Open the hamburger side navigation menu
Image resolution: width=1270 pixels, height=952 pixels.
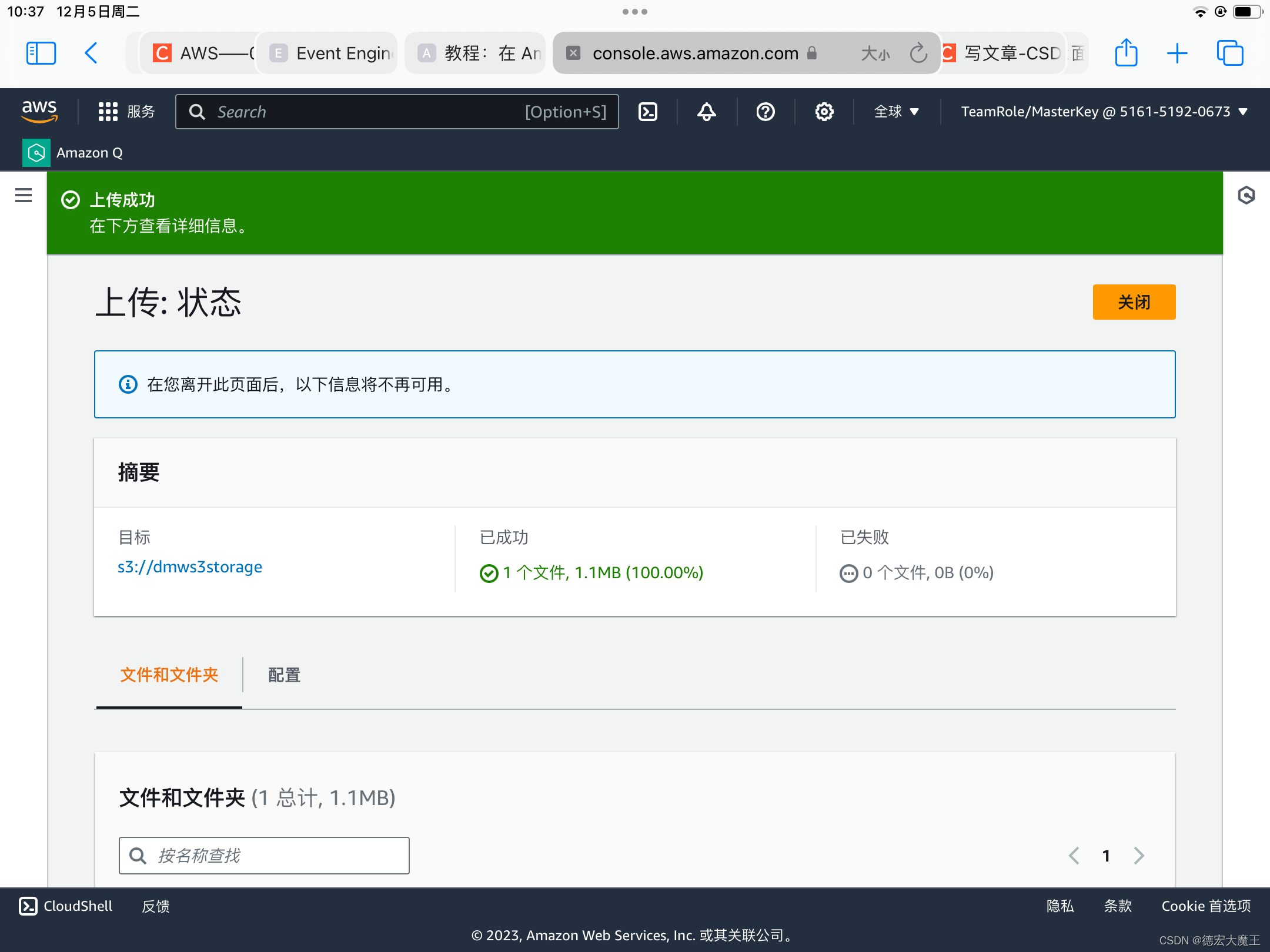click(x=24, y=195)
